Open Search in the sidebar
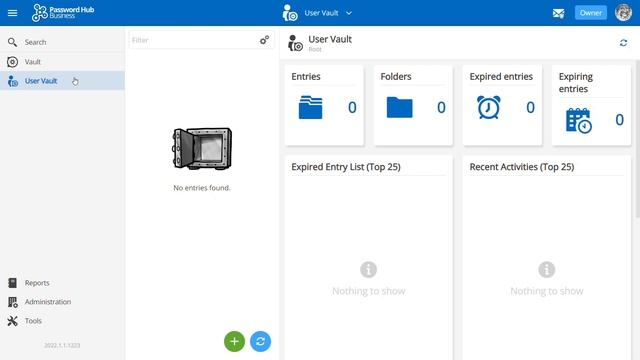640x360 pixels. tap(62, 42)
